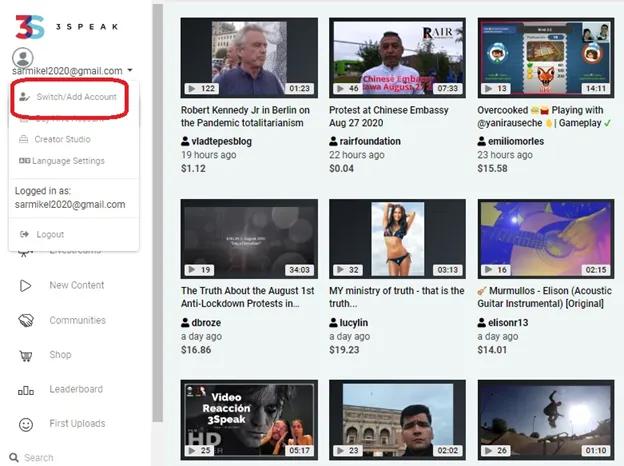Image resolution: width=624 pixels, height=466 pixels.
Task: Click the user icon beside dbroze
Action: (x=185, y=322)
